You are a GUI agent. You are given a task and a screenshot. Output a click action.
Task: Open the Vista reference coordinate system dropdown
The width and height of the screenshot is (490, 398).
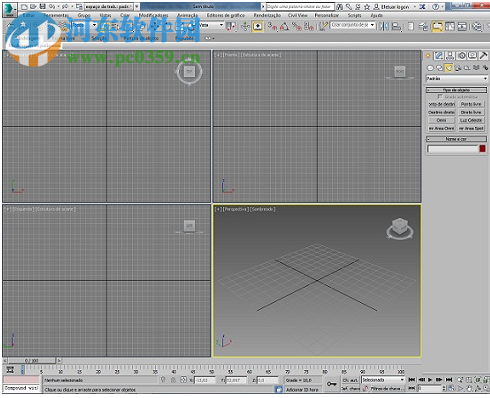tap(211, 25)
